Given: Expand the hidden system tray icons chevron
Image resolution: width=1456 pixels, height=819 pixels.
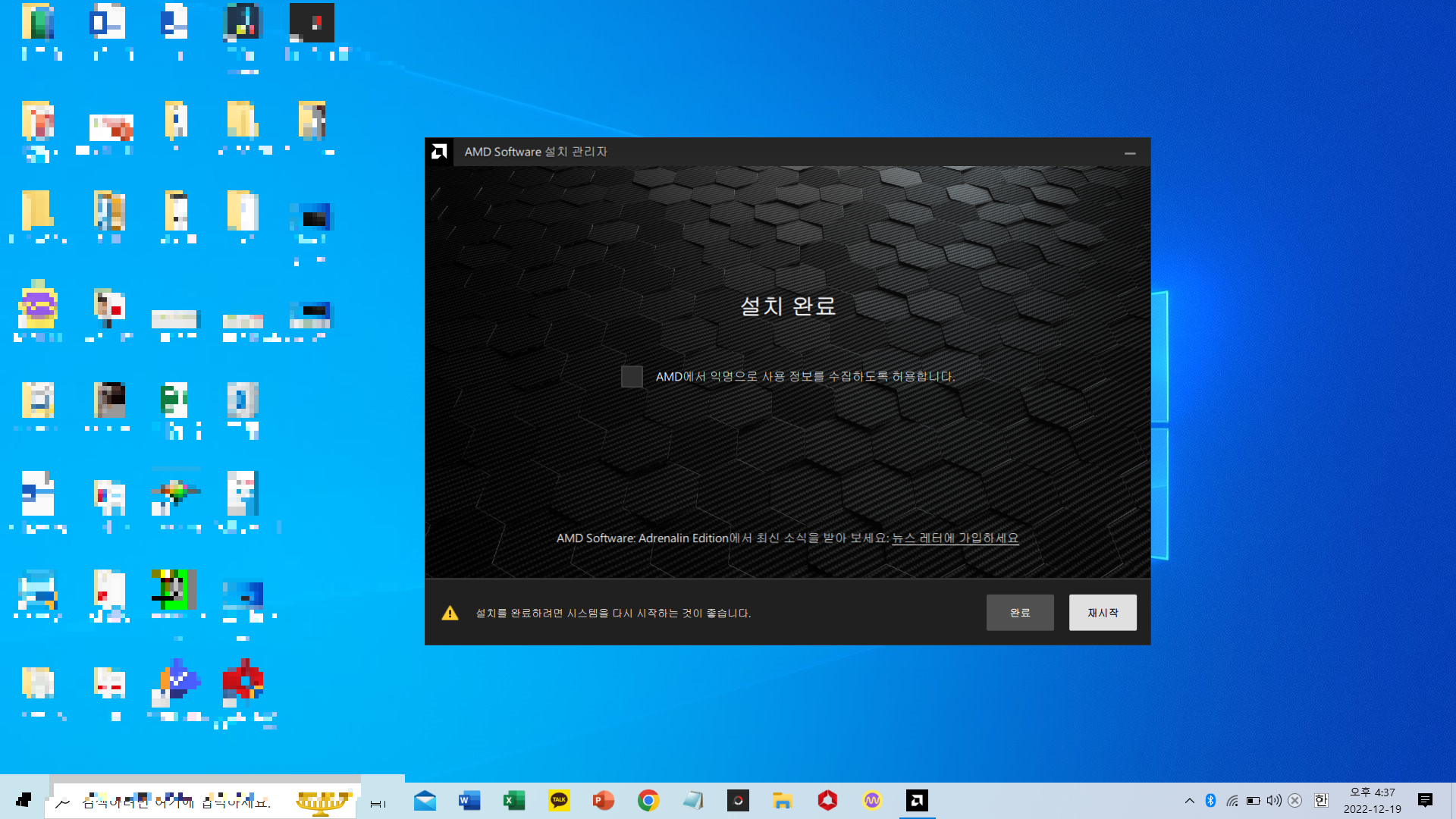Looking at the screenshot, I should 1189,801.
